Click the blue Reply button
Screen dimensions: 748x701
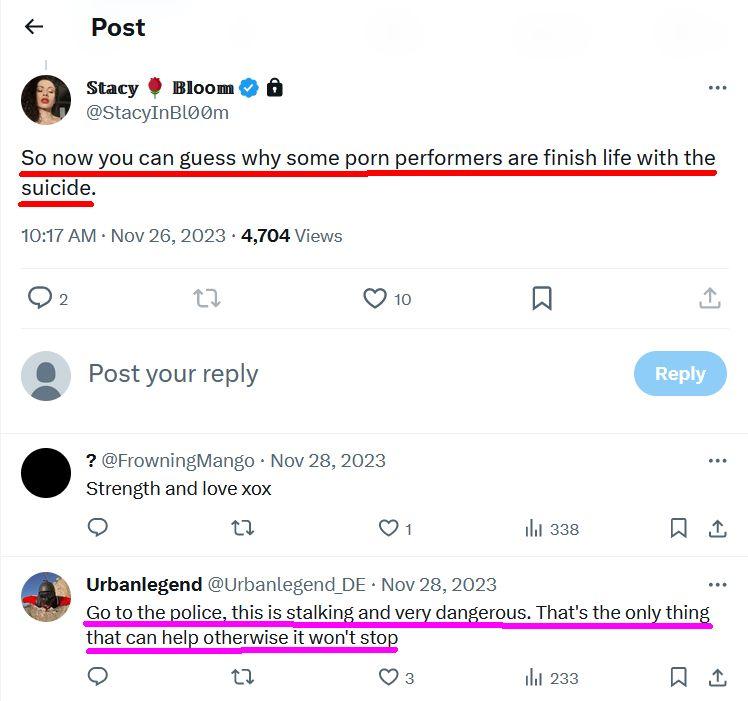[680, 373]
